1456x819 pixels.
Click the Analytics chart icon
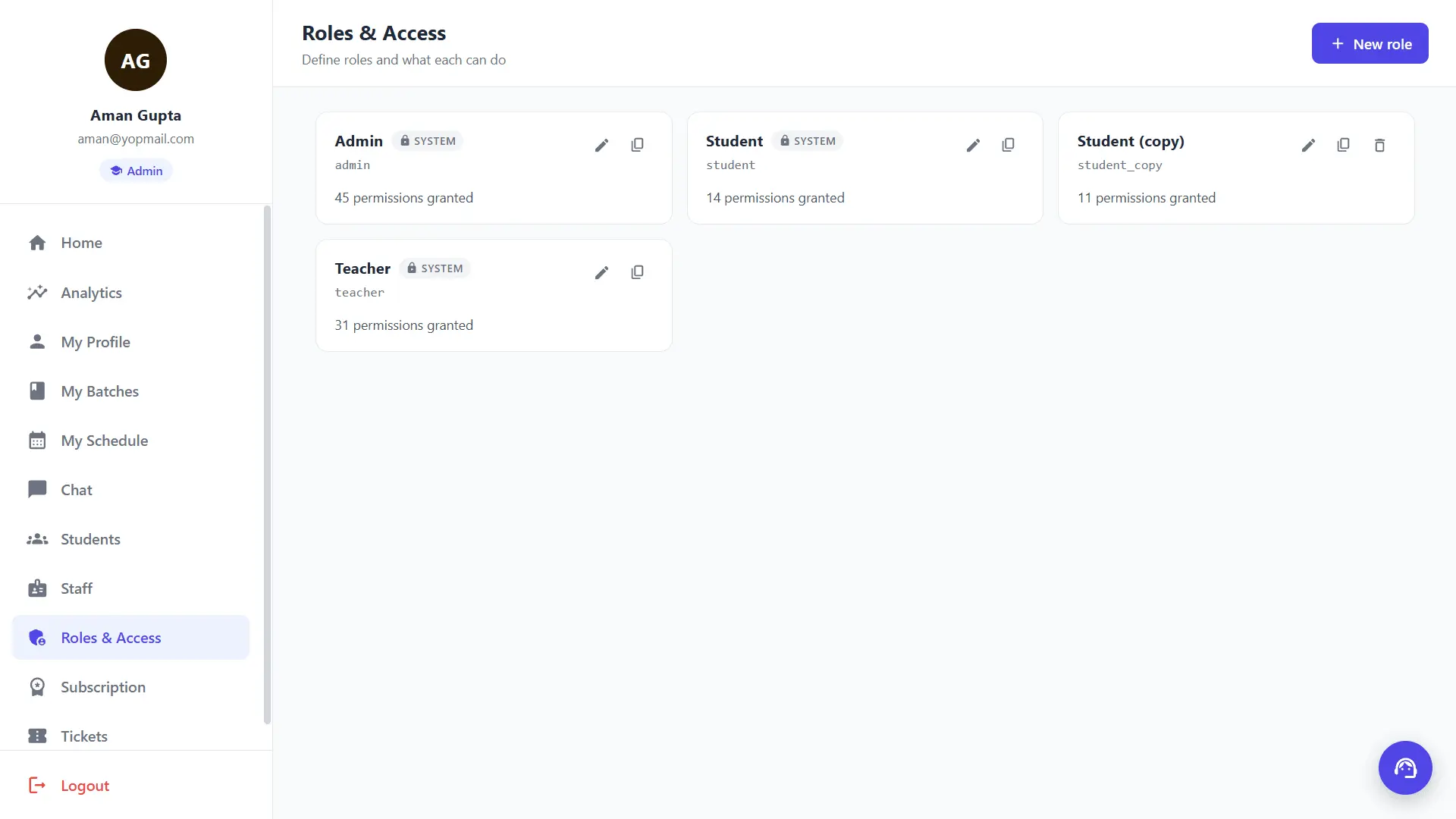[37, 292]
